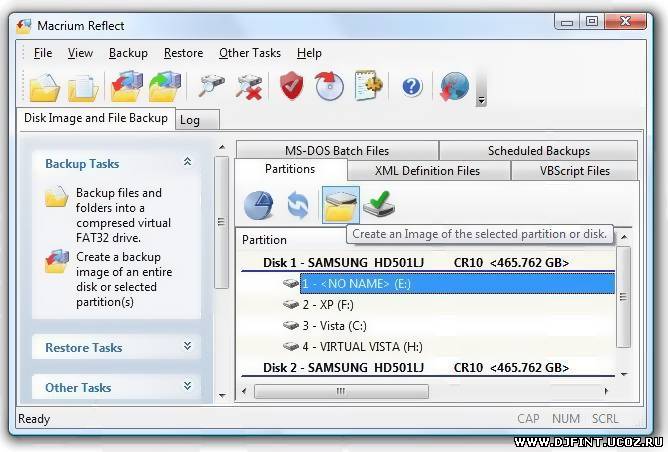Click the globe update check toolbar icon
The image size is (668, 452).
454,86
